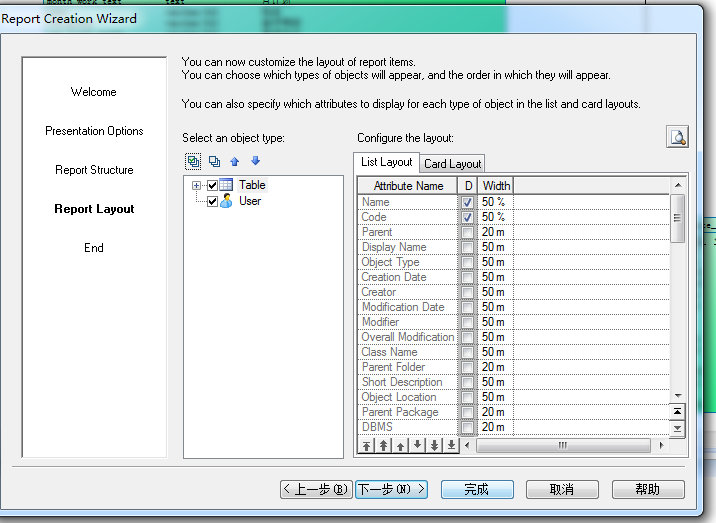Image resolution: width=716 pixels, height=523 pixels.
Task: Open the report preview magnifier icon
Action: 677,137
